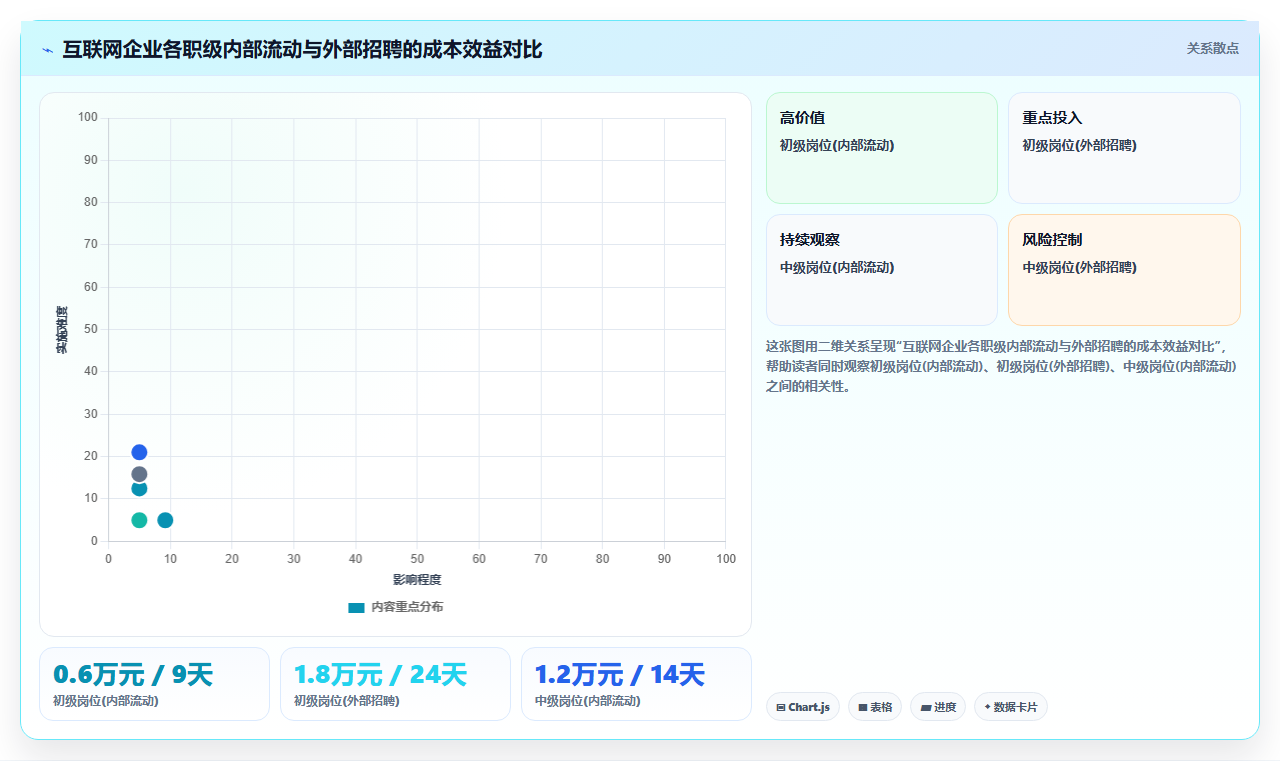Select the green scatter point at bottom left
The width and height of the screenshot is (1280, 761).
tap(139, 520)
